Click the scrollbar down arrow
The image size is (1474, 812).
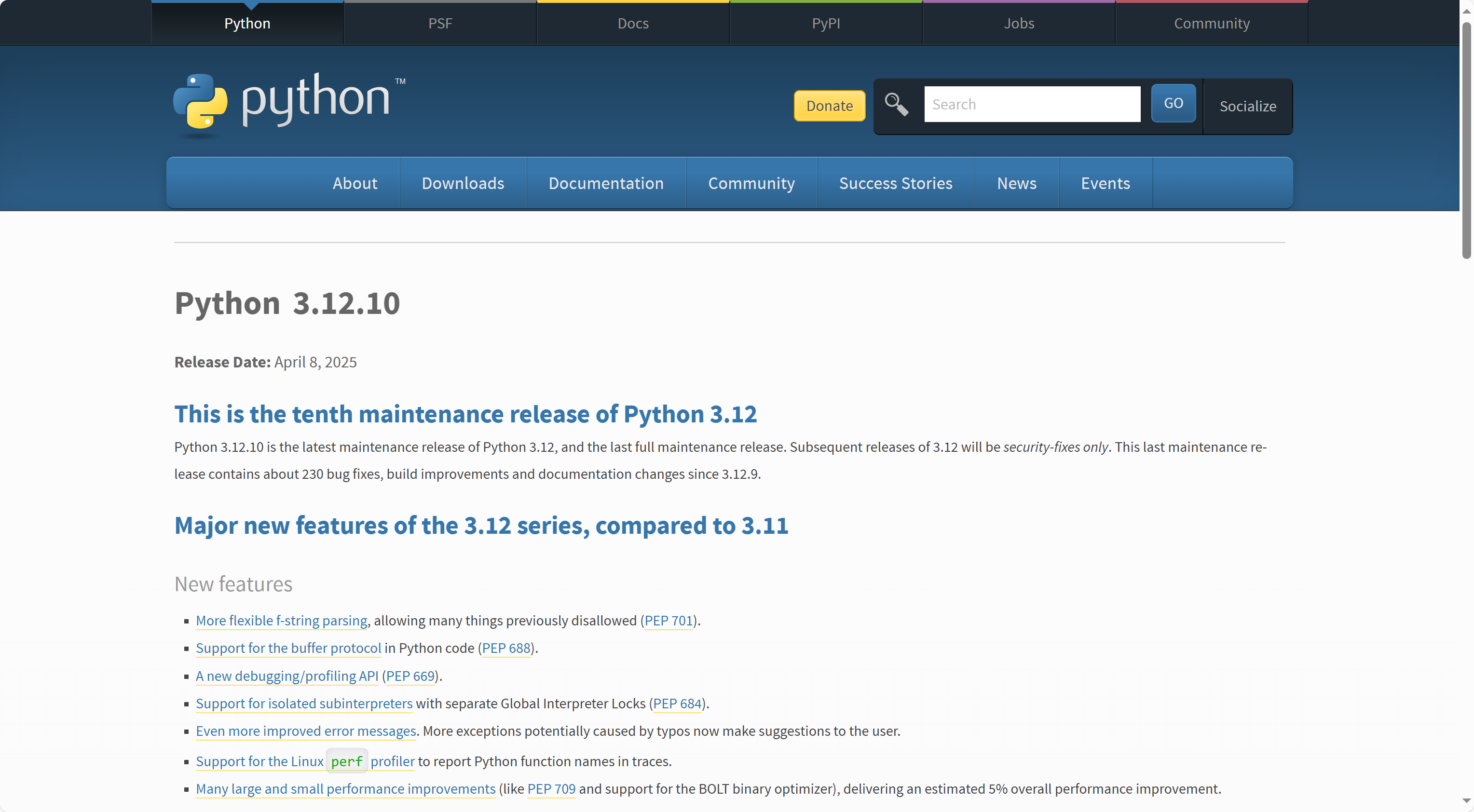click(1467, 800)
